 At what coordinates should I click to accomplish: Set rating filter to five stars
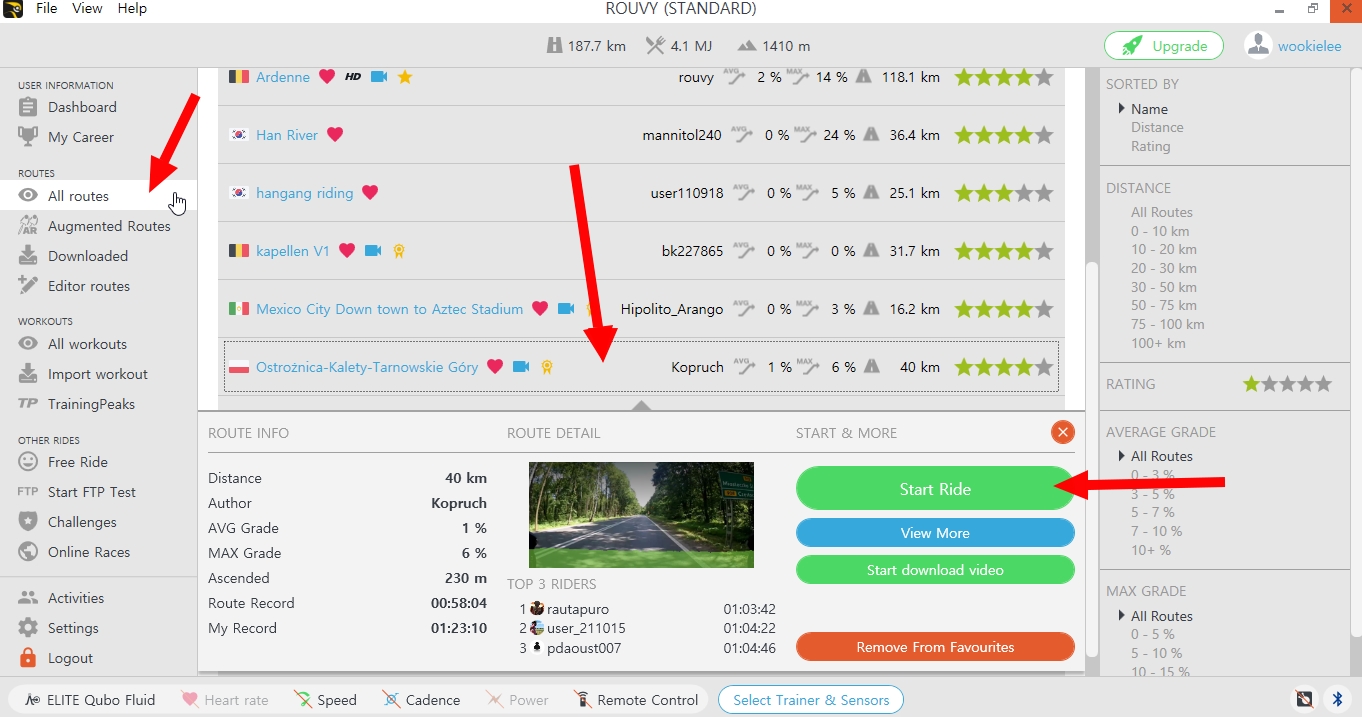click(x=1323, y=383)
